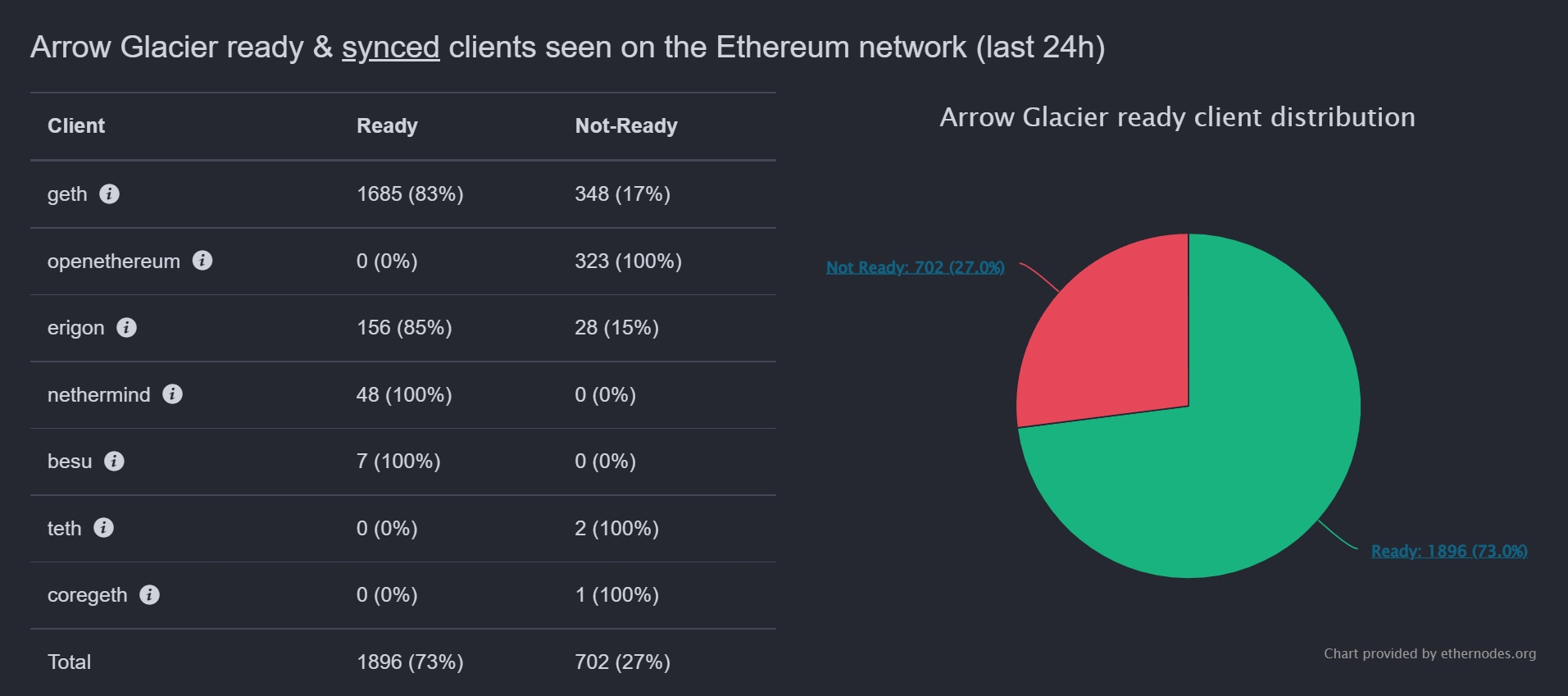Click the 'Not Ready: 702 (27.0%)' chart label
Image resolution: width=1568 pixels, height=696 pixels.
pos(915,267)
